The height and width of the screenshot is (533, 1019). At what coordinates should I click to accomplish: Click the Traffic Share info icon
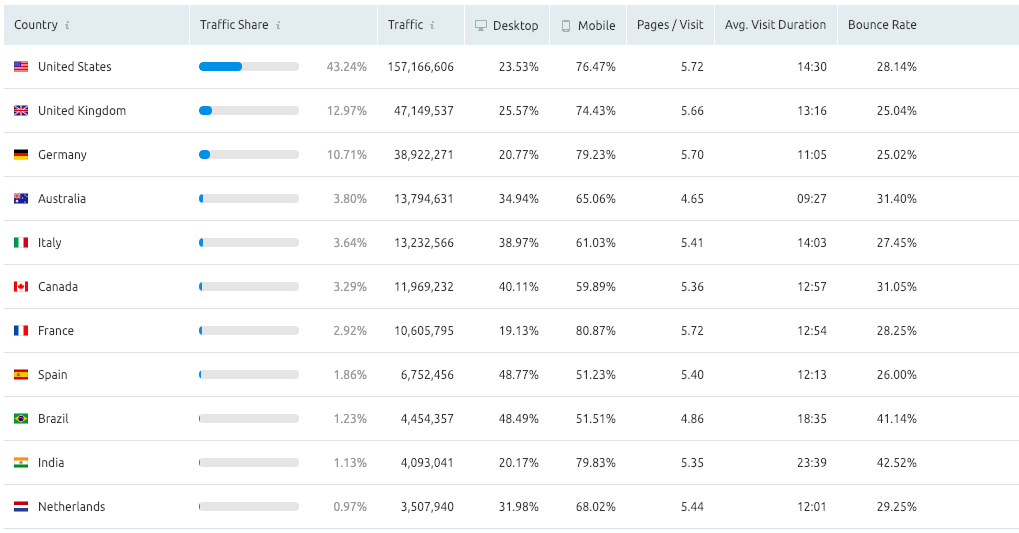(x=278, y=25)
